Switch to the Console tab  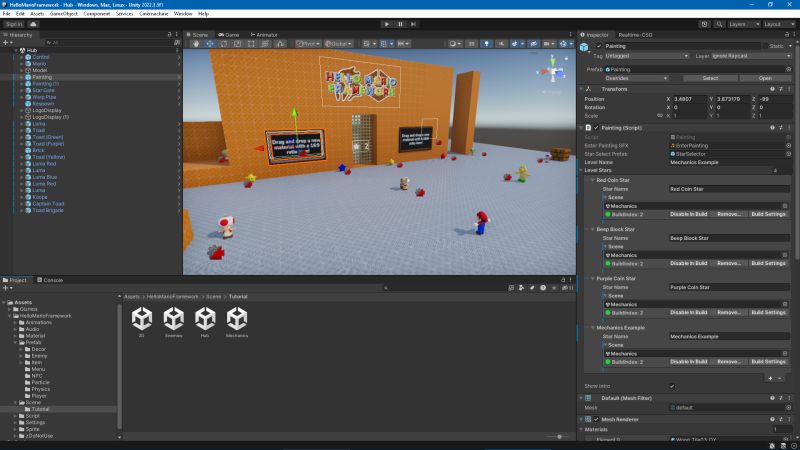pyautogui.click(x=50, y=280)
